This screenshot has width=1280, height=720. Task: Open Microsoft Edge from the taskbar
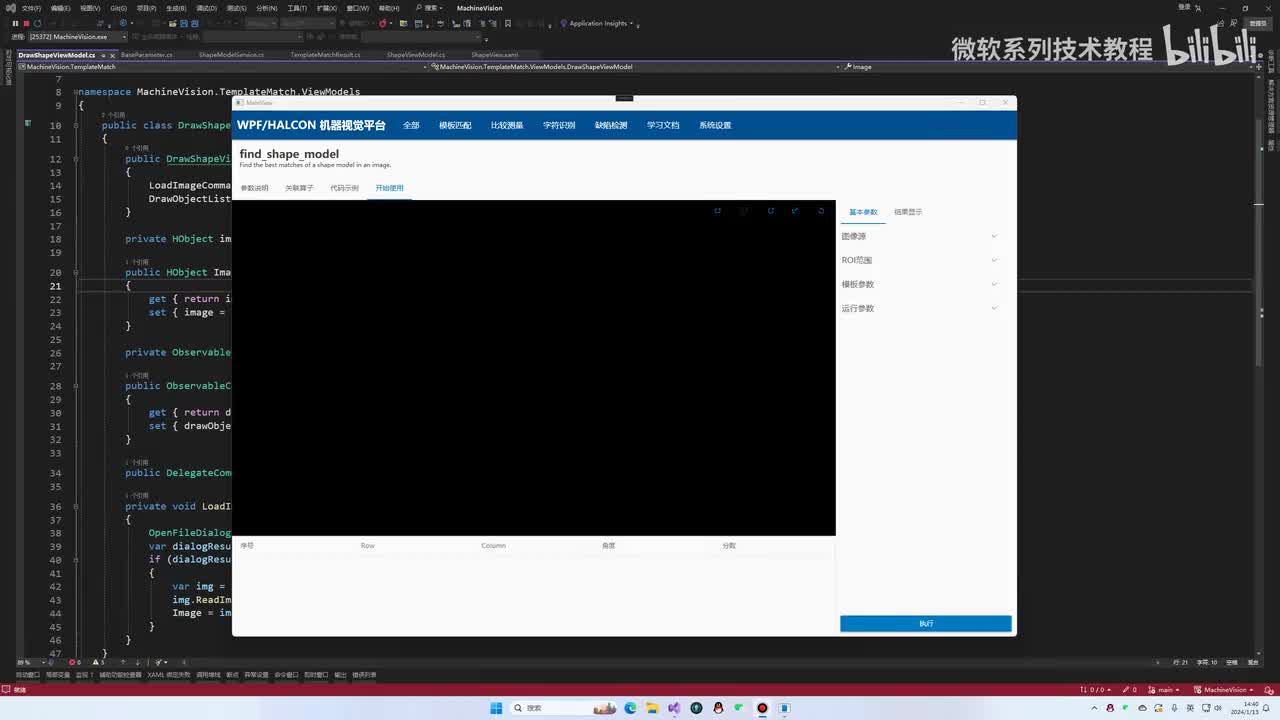[630, 708]
